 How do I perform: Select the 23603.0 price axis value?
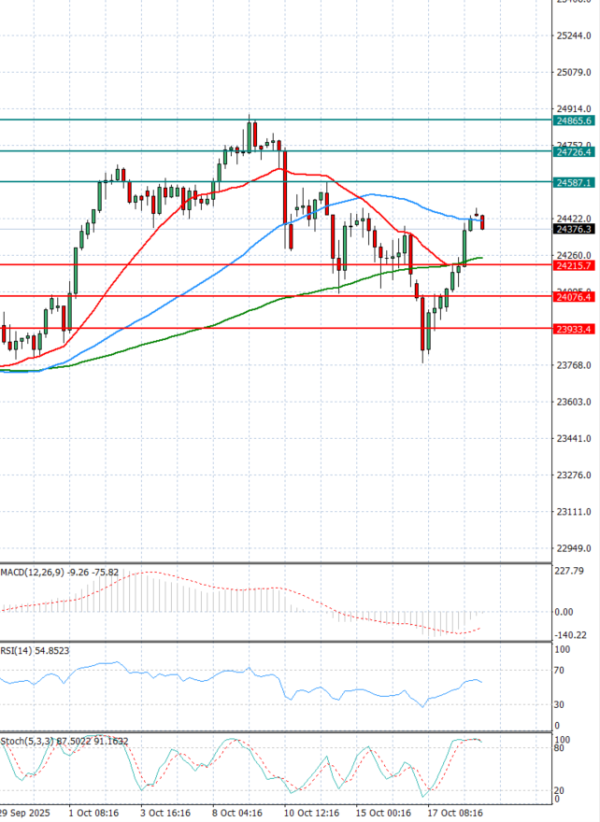[x=574, y=402]
